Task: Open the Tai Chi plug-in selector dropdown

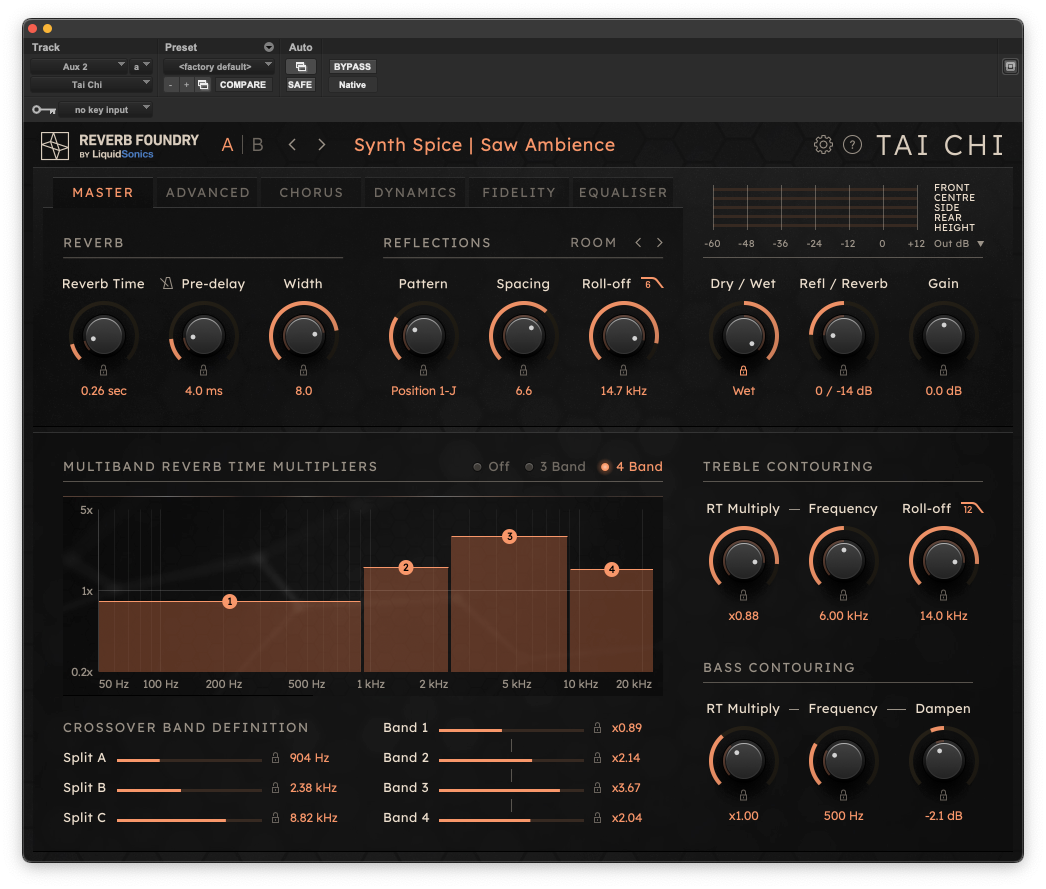Action: click(91, 85)
